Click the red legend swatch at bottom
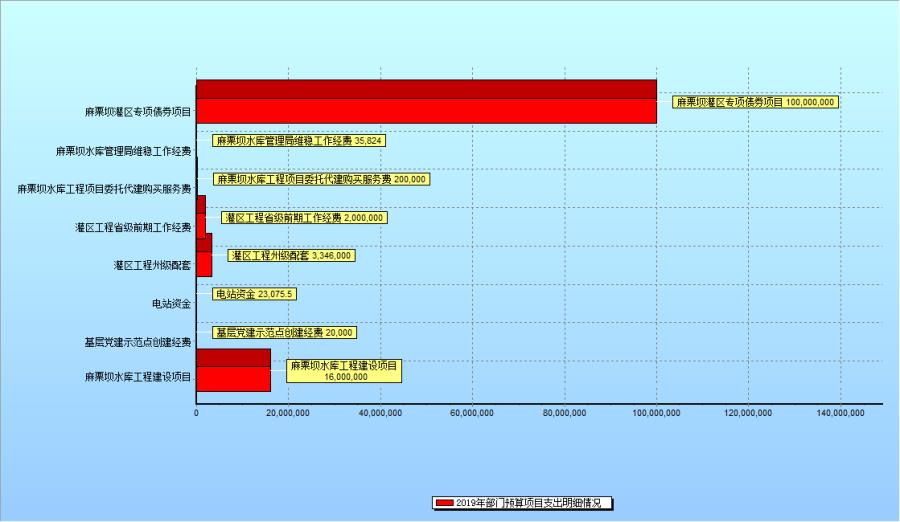Screen dimensions: 900x522 pyautogui.click(x=443, y=503)
